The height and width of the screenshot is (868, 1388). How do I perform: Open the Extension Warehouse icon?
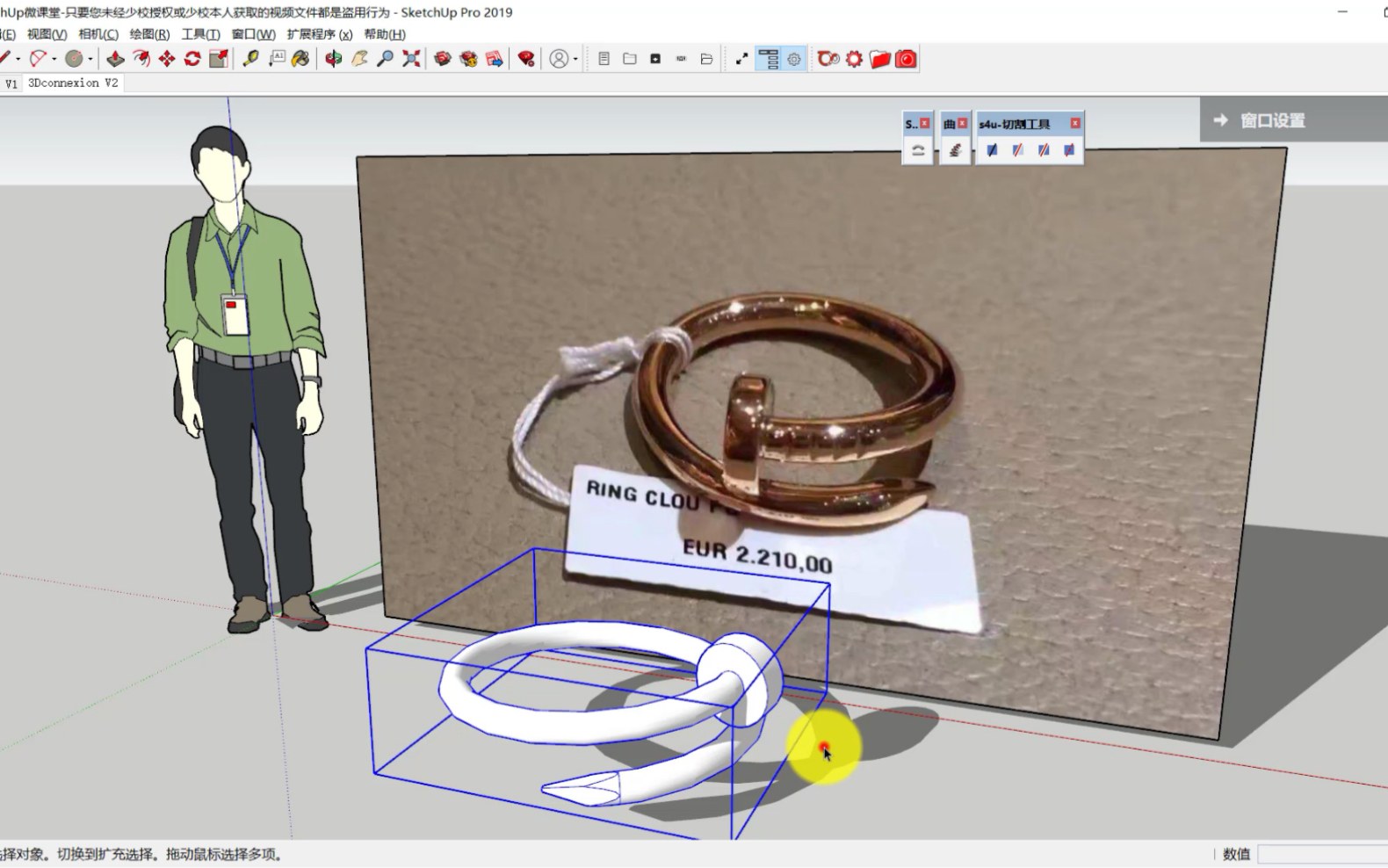[468, 59]
